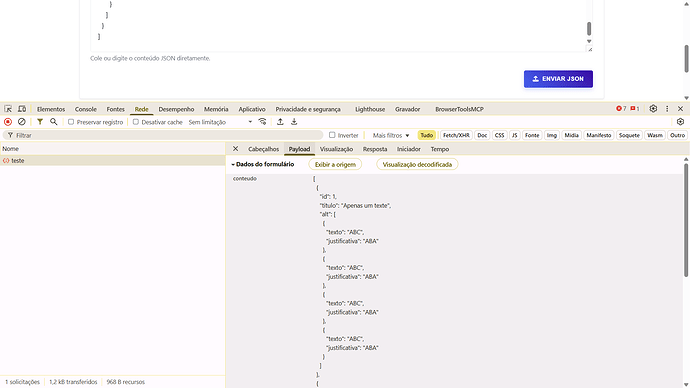This screenshot has height=388, width=690.
Task: Check the Inverter filter checkbox
Action: (x=332, y=135)
